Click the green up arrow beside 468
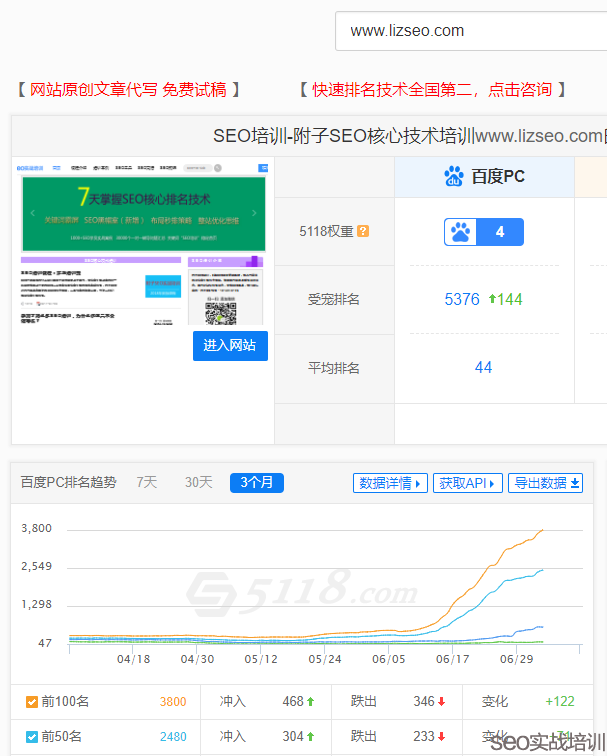607x756 pixels. coord(310,702)
